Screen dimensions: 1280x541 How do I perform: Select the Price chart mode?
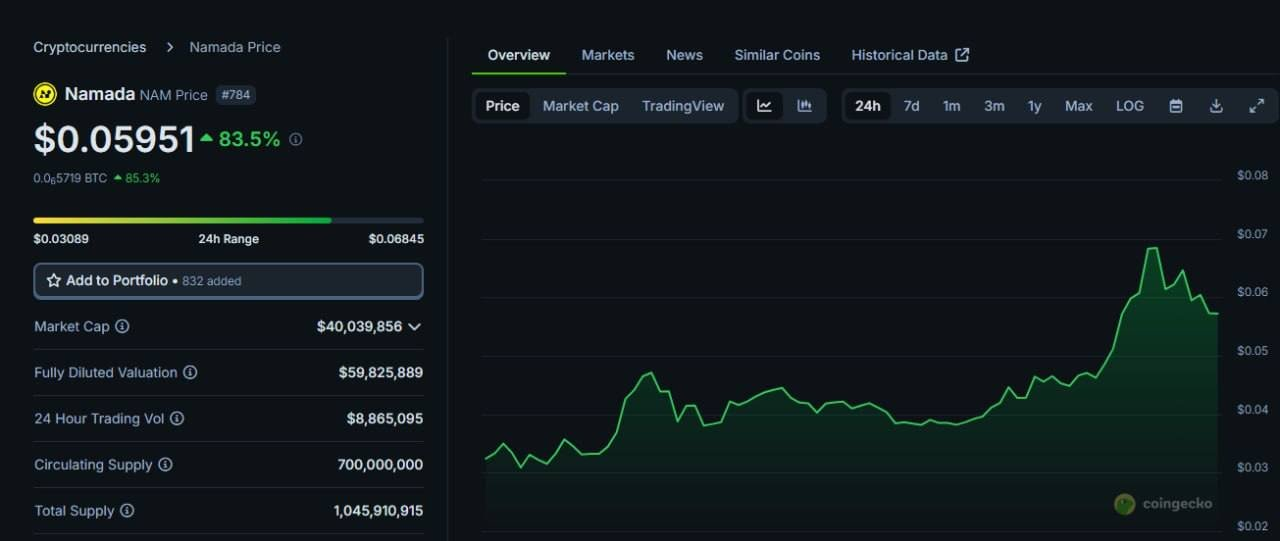click(x=503, y=106)
